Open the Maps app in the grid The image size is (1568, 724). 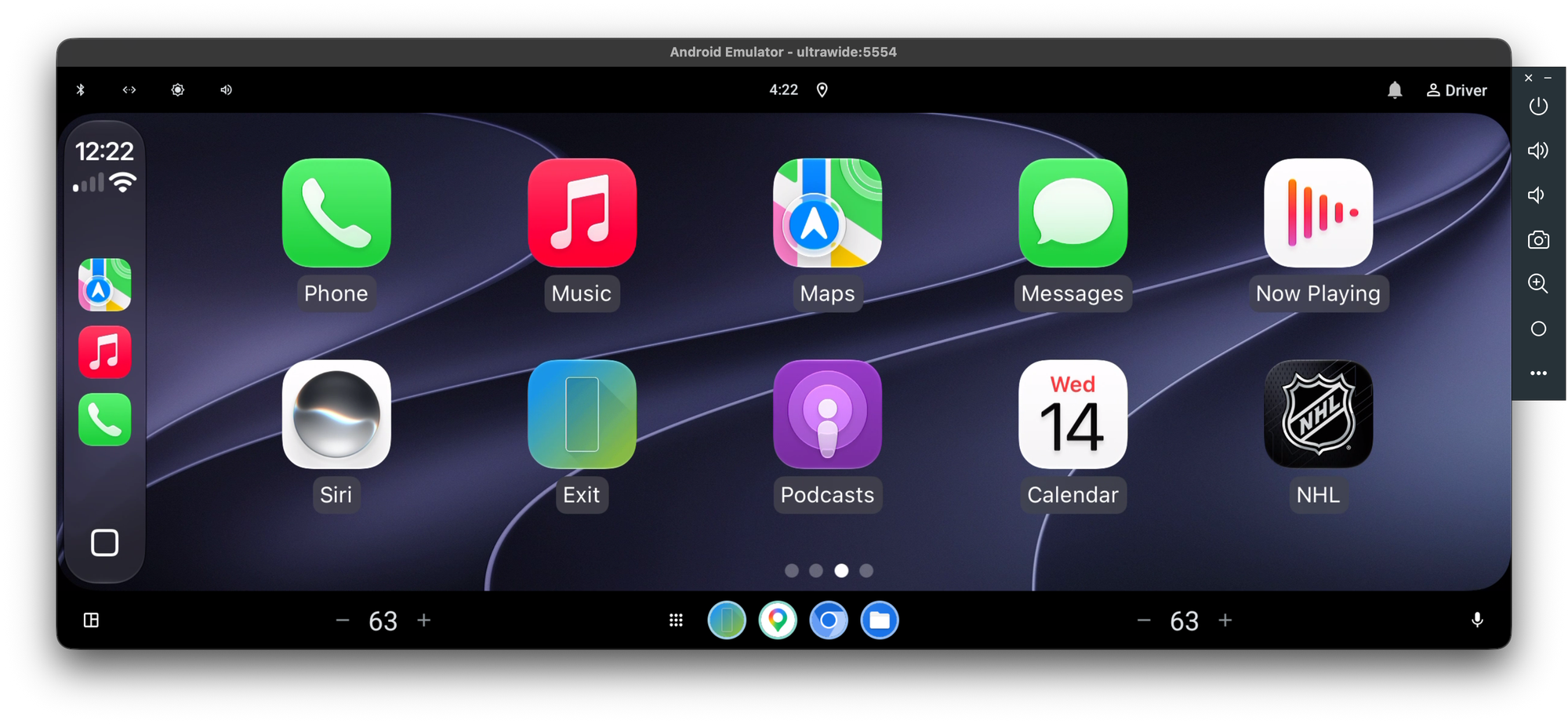[827, 213]
